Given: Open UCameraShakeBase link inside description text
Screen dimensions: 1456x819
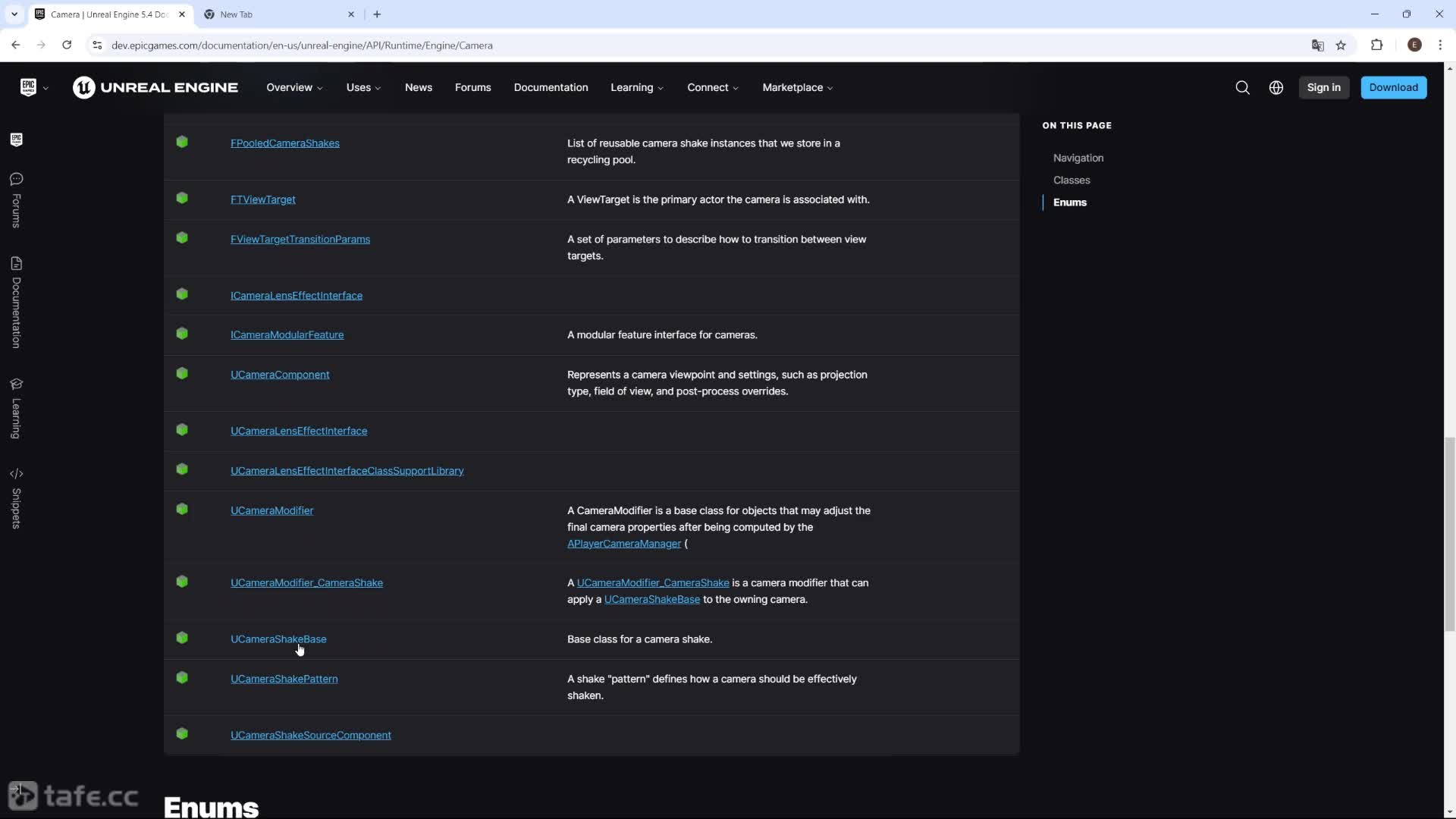Looking at the screenshot, I should click(x=652, y=599).
